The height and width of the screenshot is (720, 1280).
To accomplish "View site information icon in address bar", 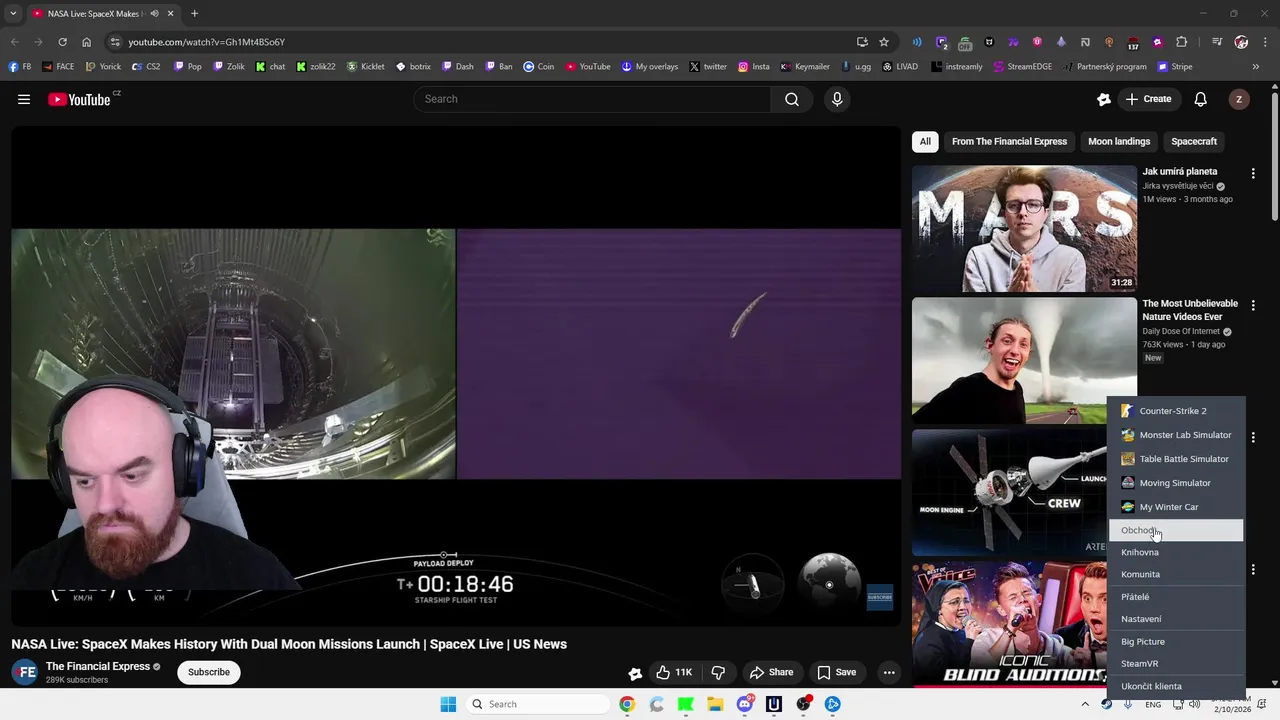I will 115,42.
